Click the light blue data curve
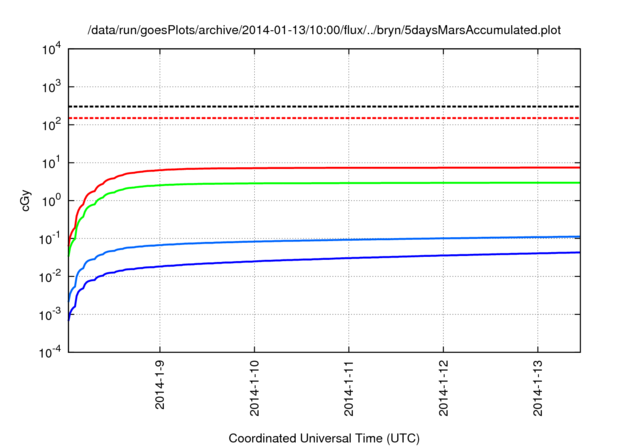 (350, 239)
